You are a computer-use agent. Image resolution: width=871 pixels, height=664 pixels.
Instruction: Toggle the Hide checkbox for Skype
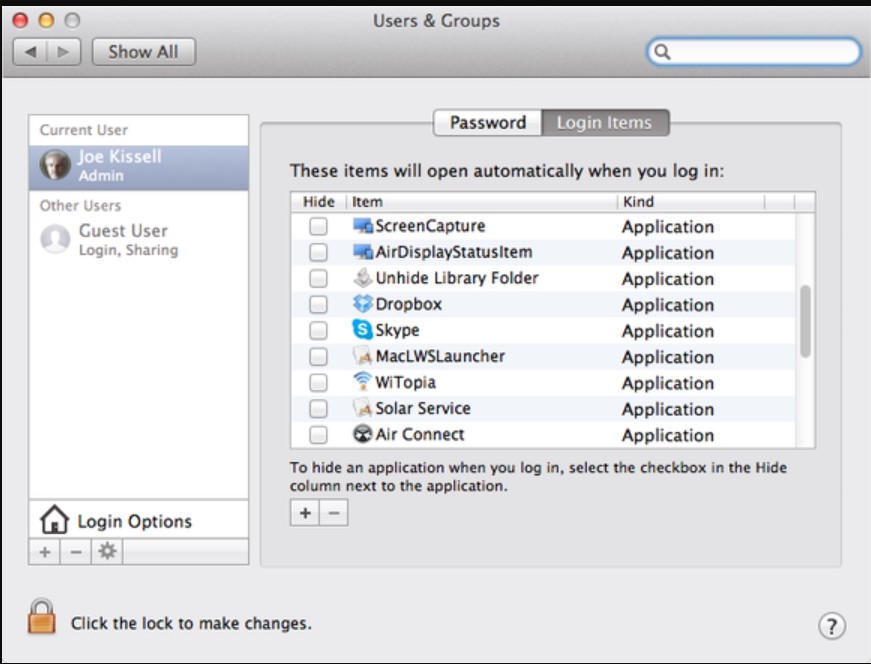(x=318, y=331)
